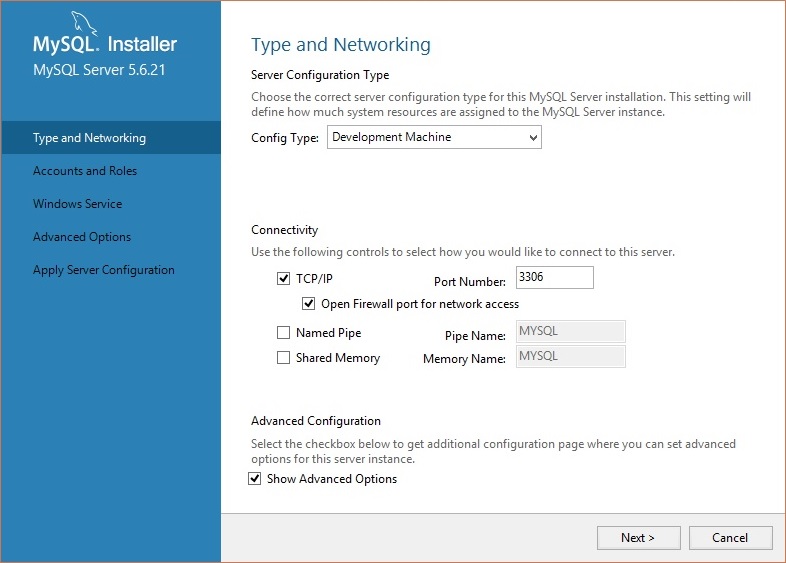
Task: Click the Config Type label
Action: coord(285,138)
